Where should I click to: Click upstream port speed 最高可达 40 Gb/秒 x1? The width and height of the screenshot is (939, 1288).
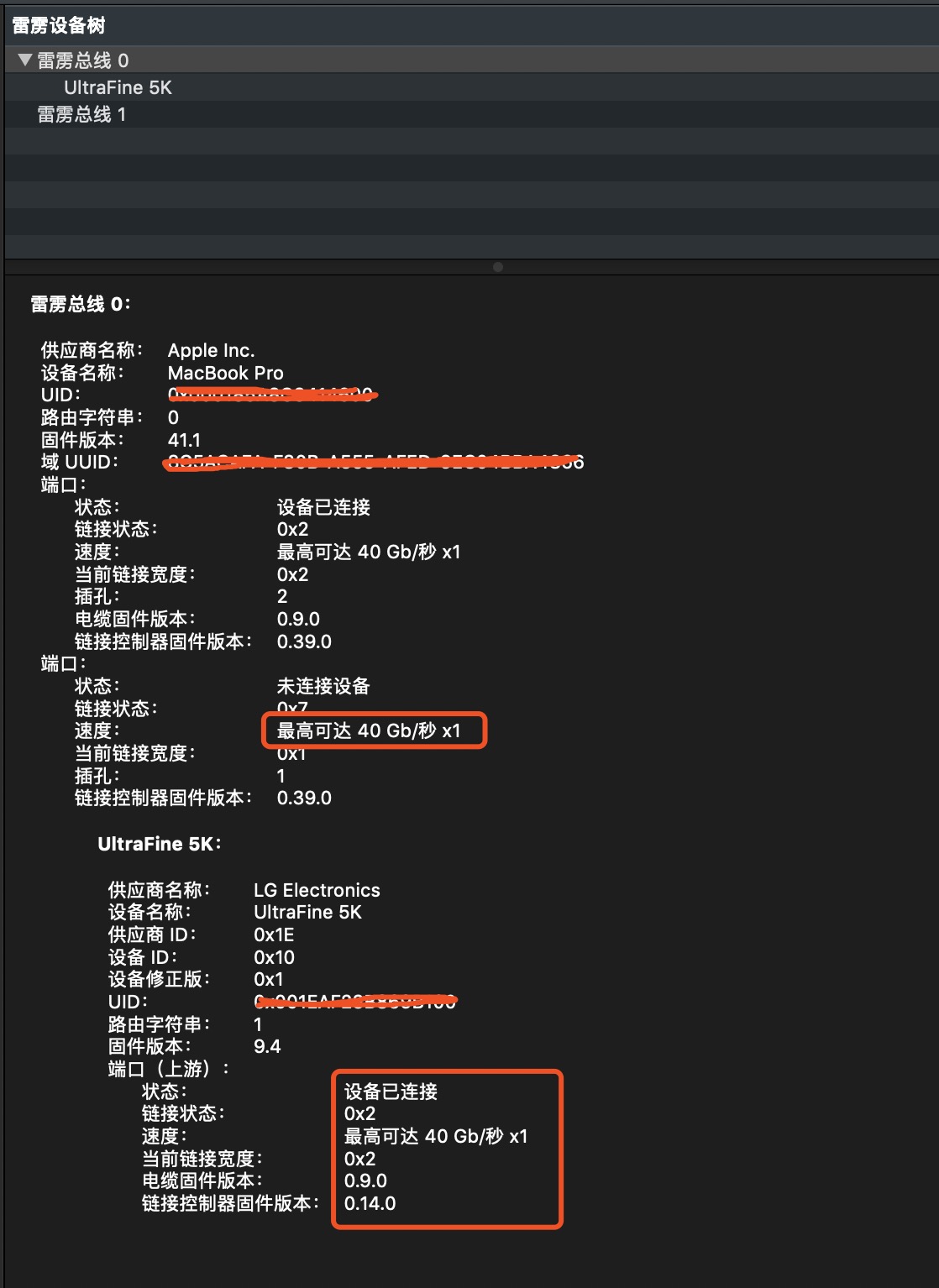436,1136
